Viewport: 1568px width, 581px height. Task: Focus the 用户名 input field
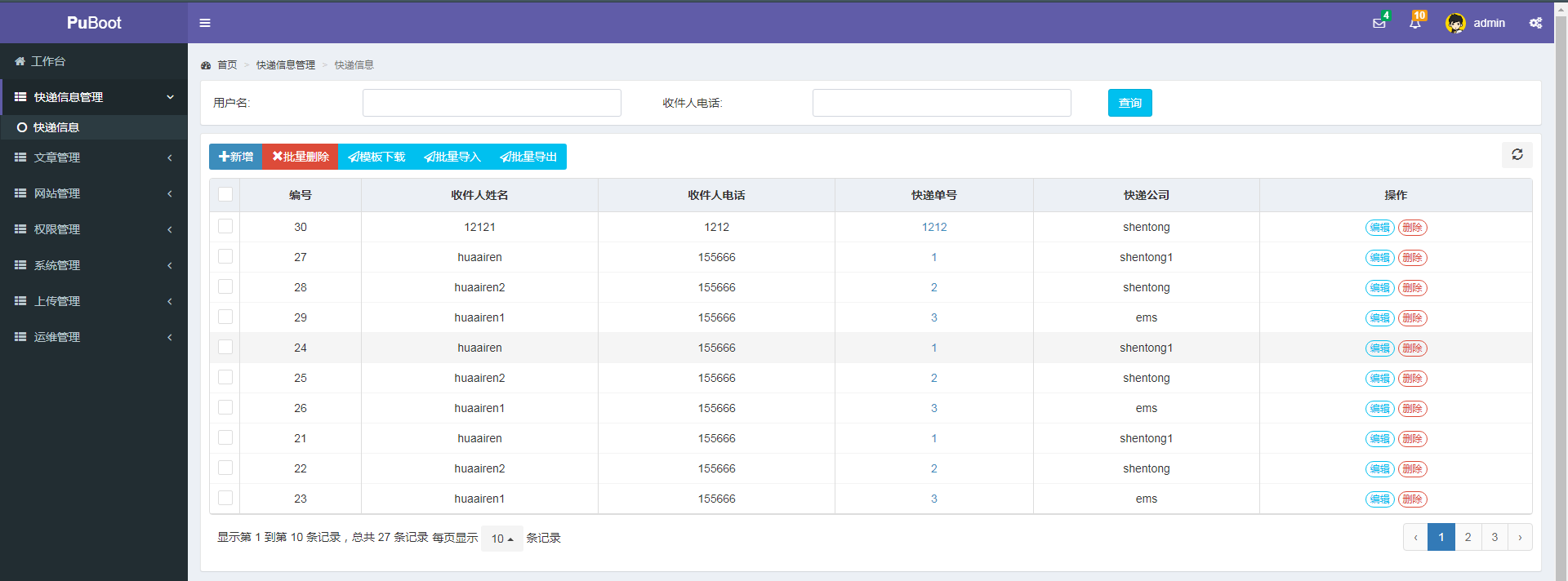tap(492, 103)
